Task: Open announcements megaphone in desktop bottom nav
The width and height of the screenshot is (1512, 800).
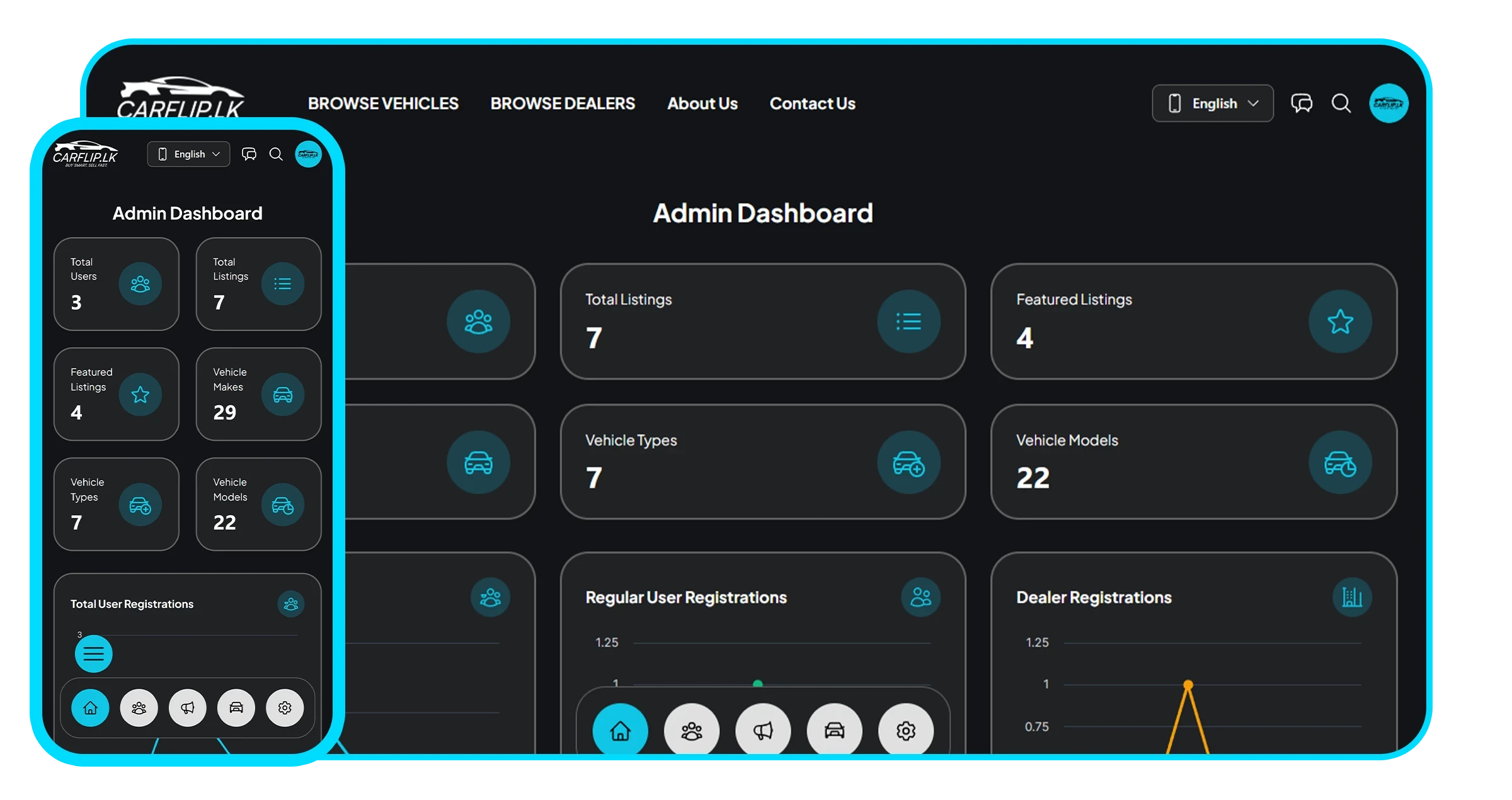Action: 763,730
